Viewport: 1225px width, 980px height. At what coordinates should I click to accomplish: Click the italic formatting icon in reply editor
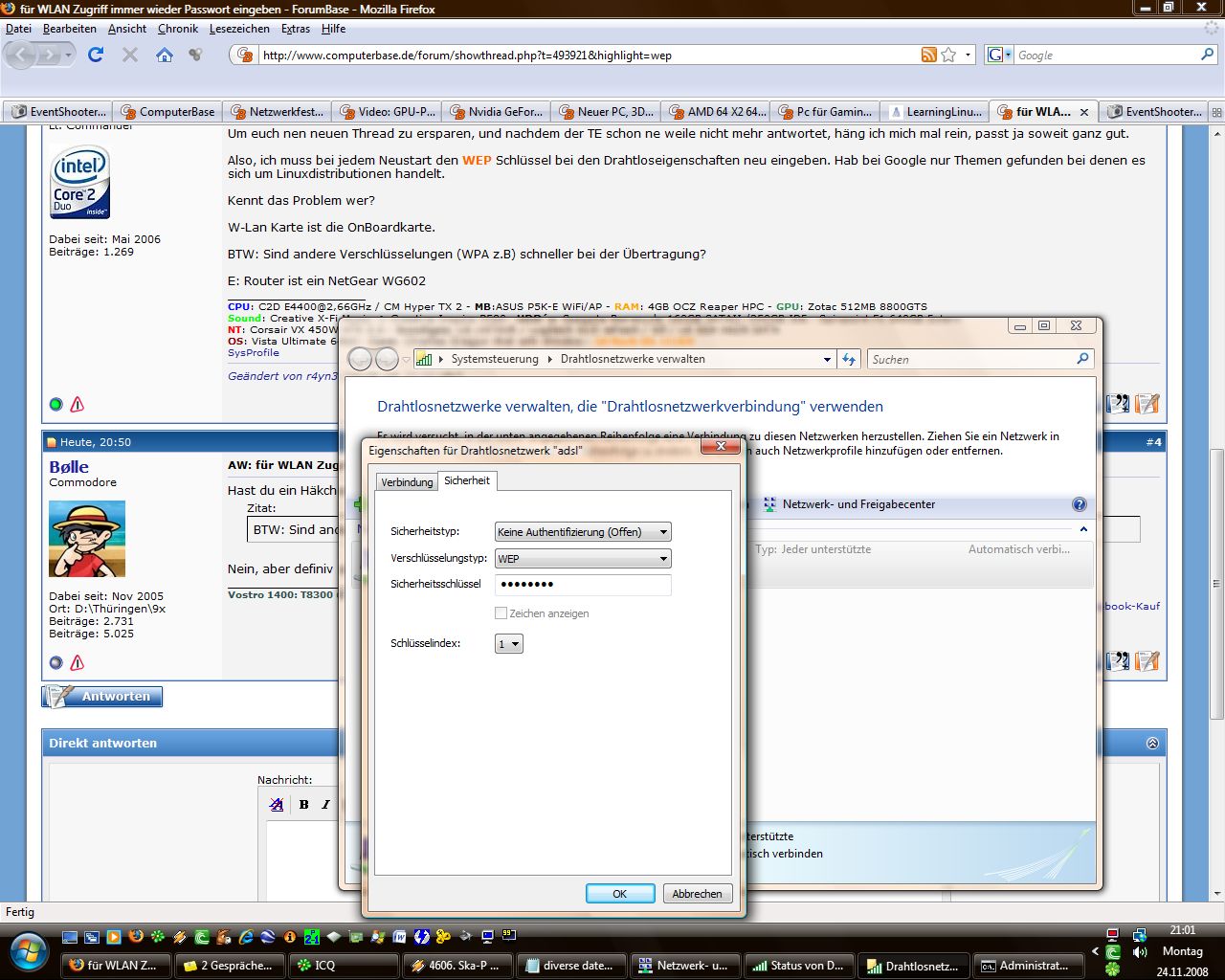[325, 805]
